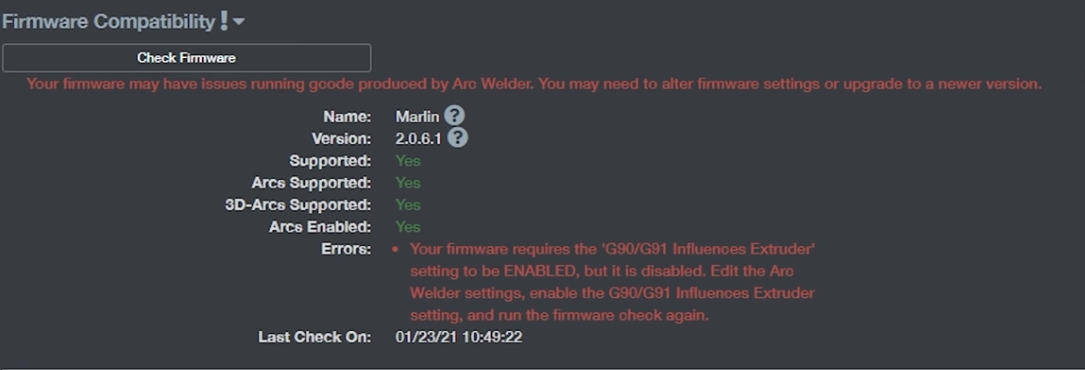This screenshot has width=1085, height=370.
Task: Click the 3D-Arcs Supported Yes value
Action: pos(408,205)
